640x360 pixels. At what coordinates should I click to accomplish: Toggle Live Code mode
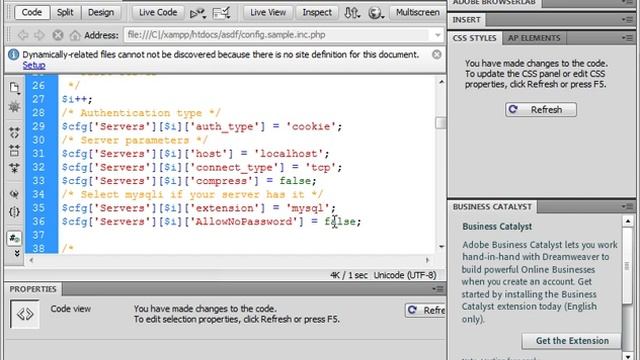point(158,13)
